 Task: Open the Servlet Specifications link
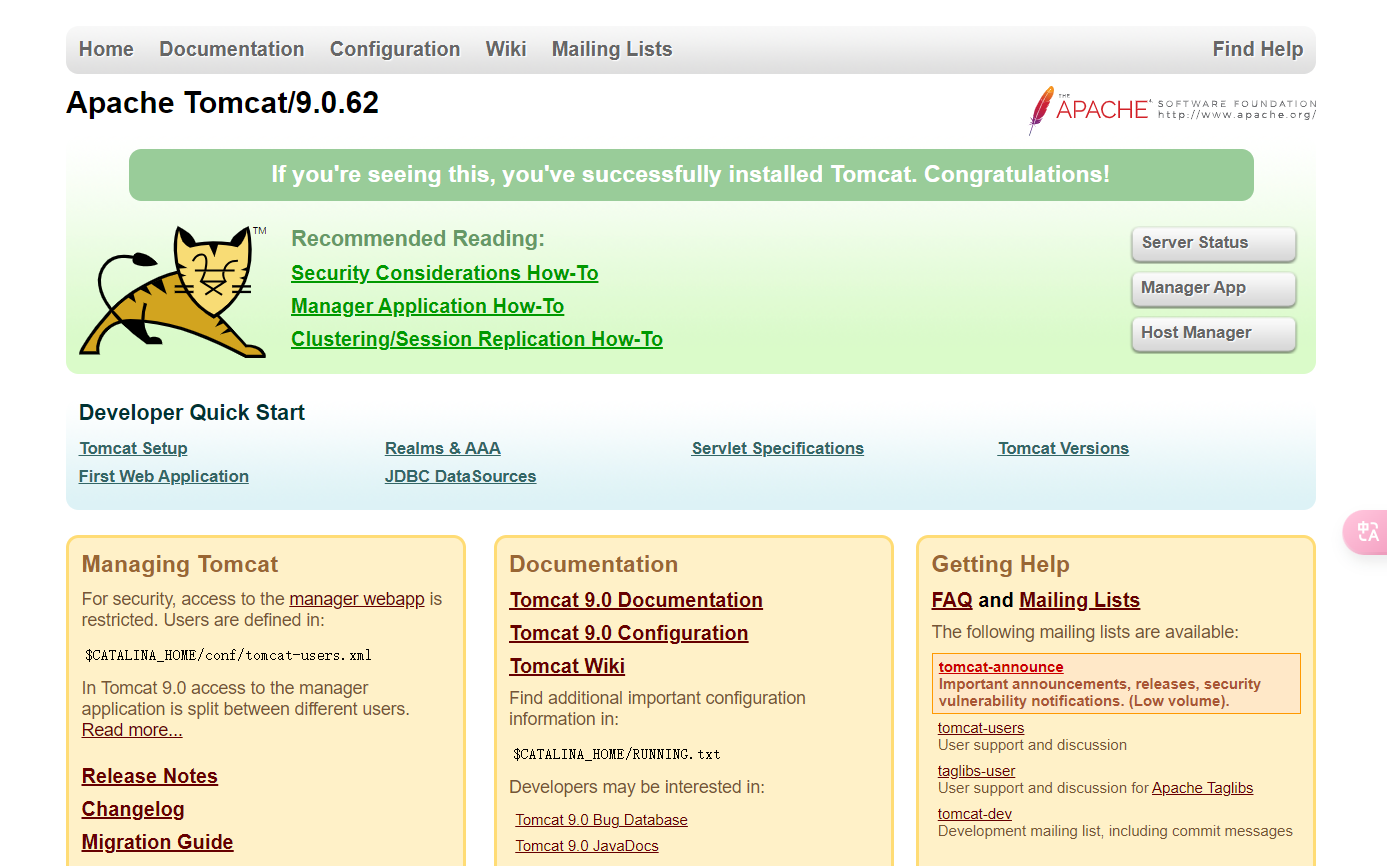pos(778,448)
